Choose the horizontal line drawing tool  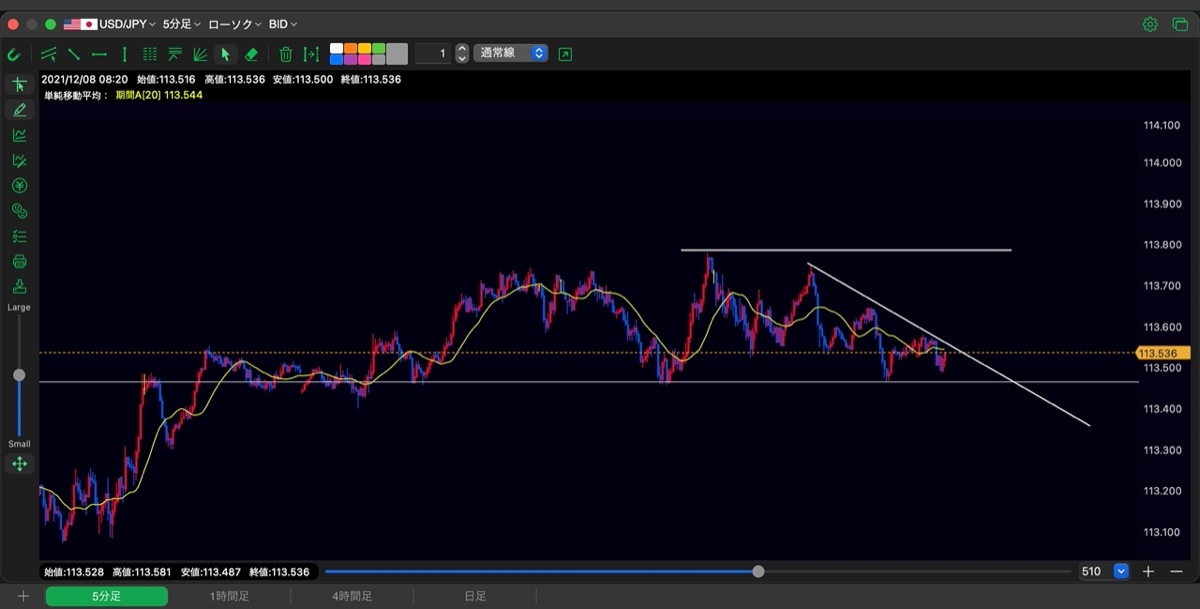coord(99,54)
